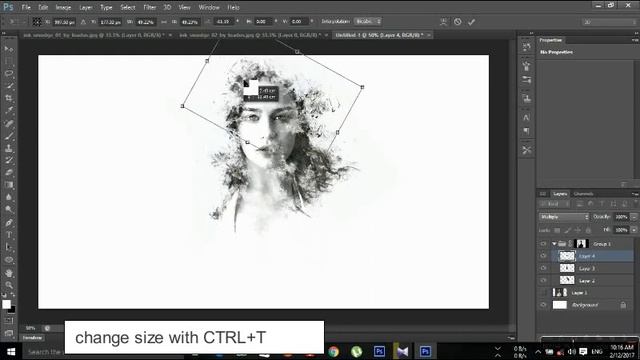The image size is (640, 360).
Task: Select the Ellipse shape tool
Action: (x=9, y=260)
